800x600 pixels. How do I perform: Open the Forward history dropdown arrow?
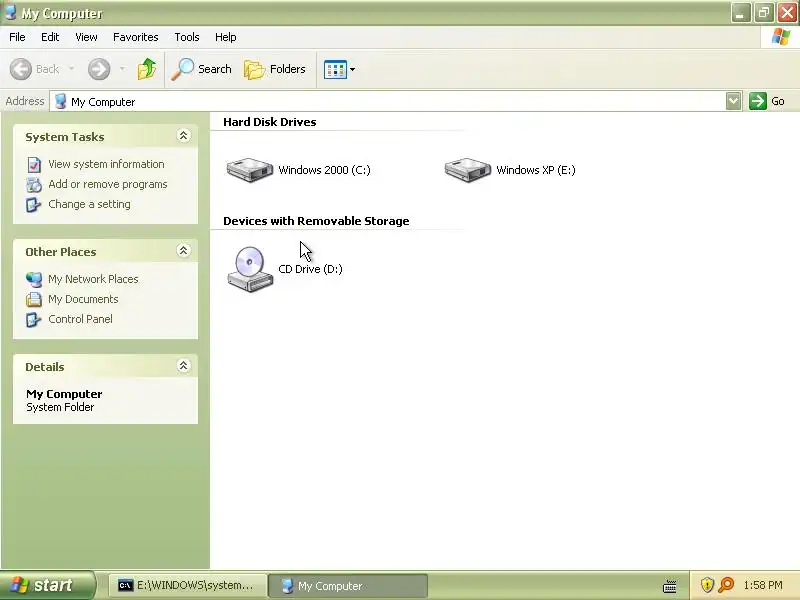(x=122, y=69)
